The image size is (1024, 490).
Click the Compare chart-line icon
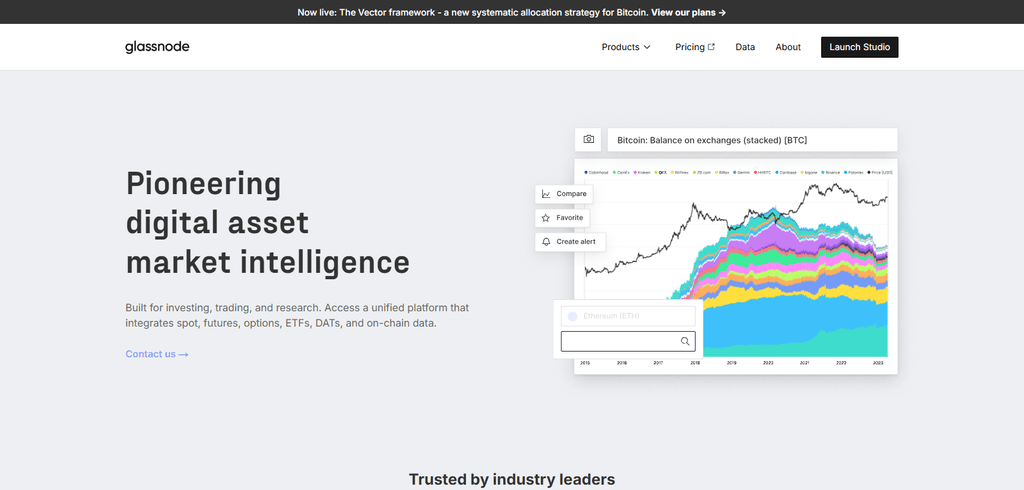[546, 194]
